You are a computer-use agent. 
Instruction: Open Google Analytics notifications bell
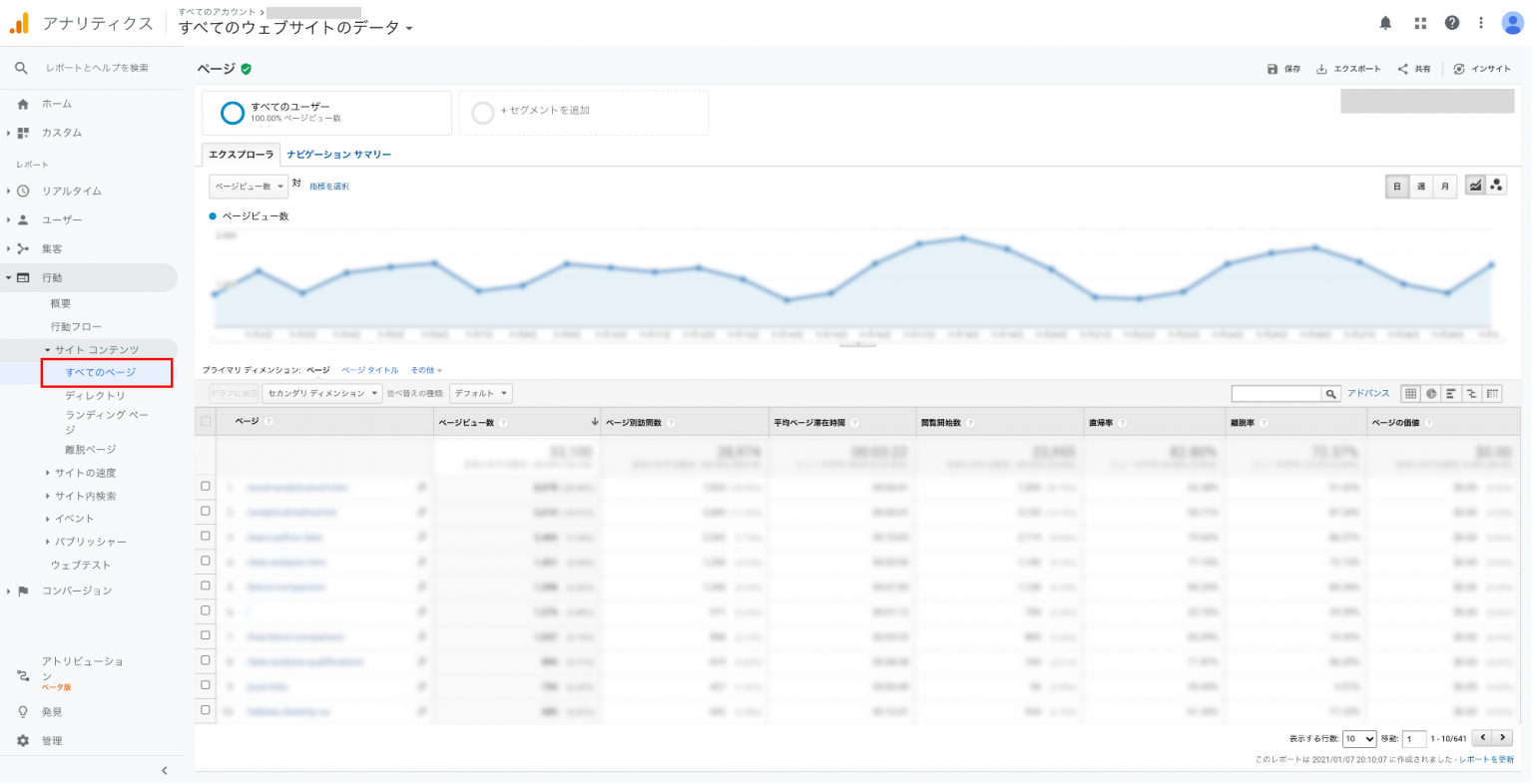point(1385,22)
